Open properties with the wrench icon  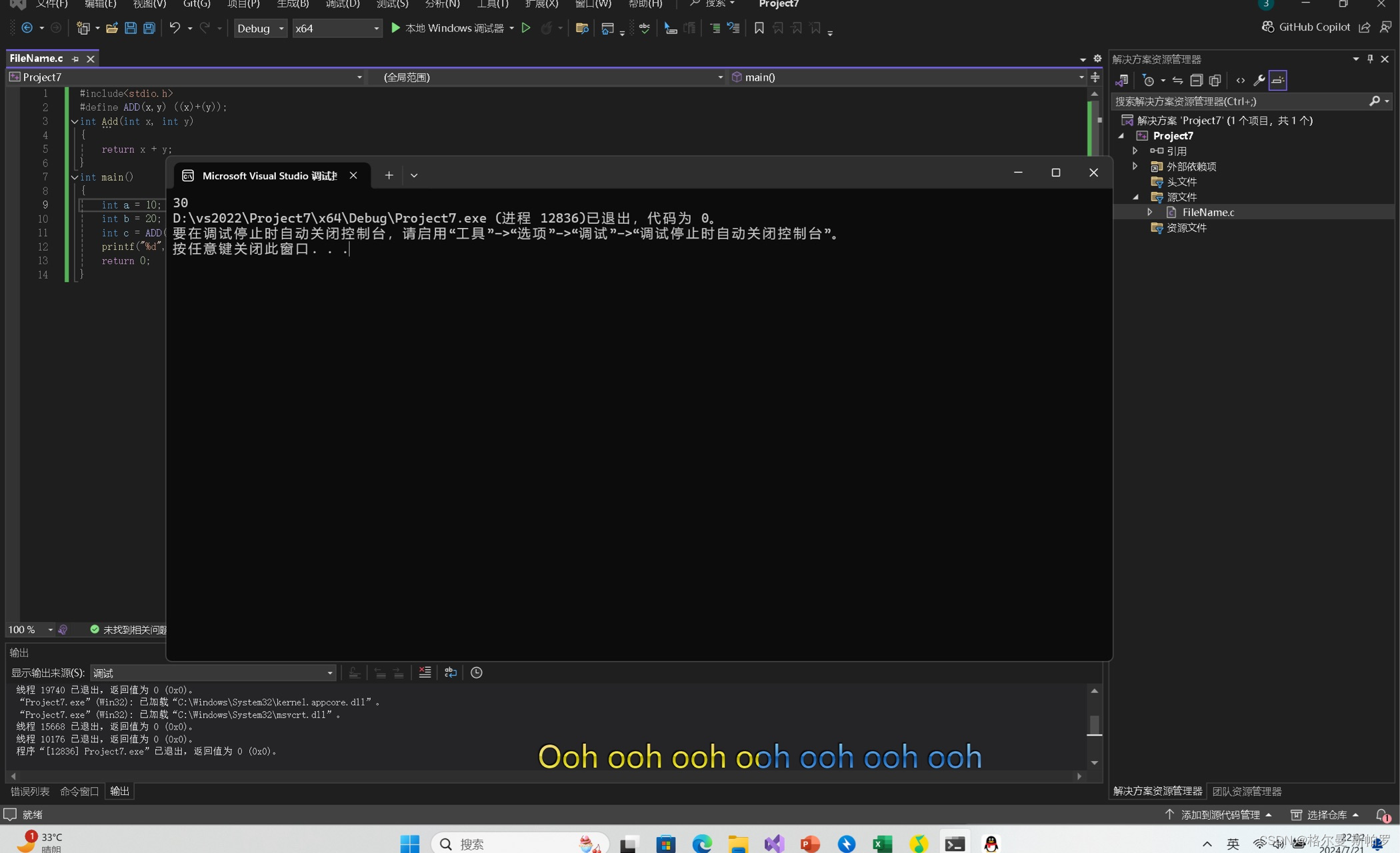[1259, 81]
